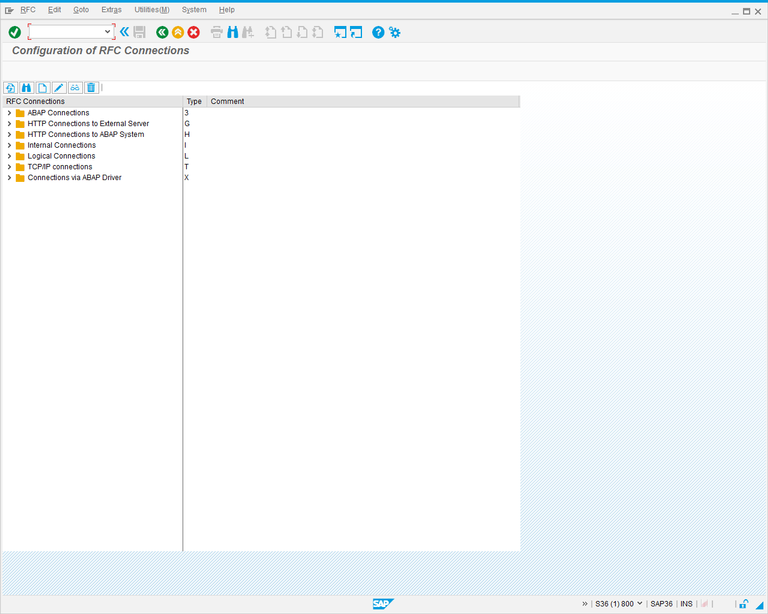Click the Create new connection page icon
Image resolution: width=768 pixels, height=614 pixels.
(43, 88)
